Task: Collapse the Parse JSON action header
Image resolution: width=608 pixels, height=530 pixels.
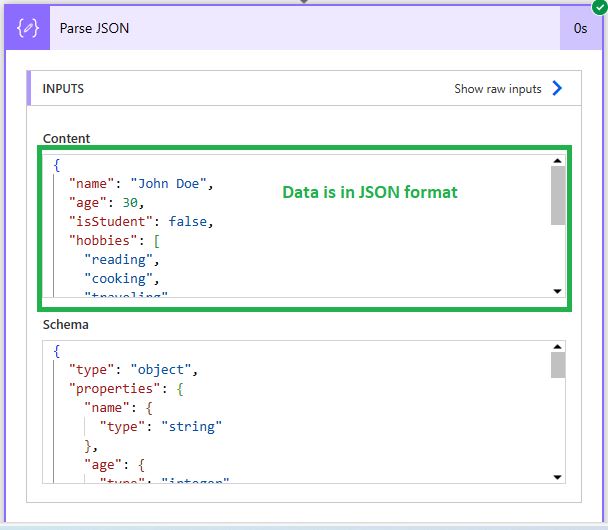Action: (x=300, y=28)
